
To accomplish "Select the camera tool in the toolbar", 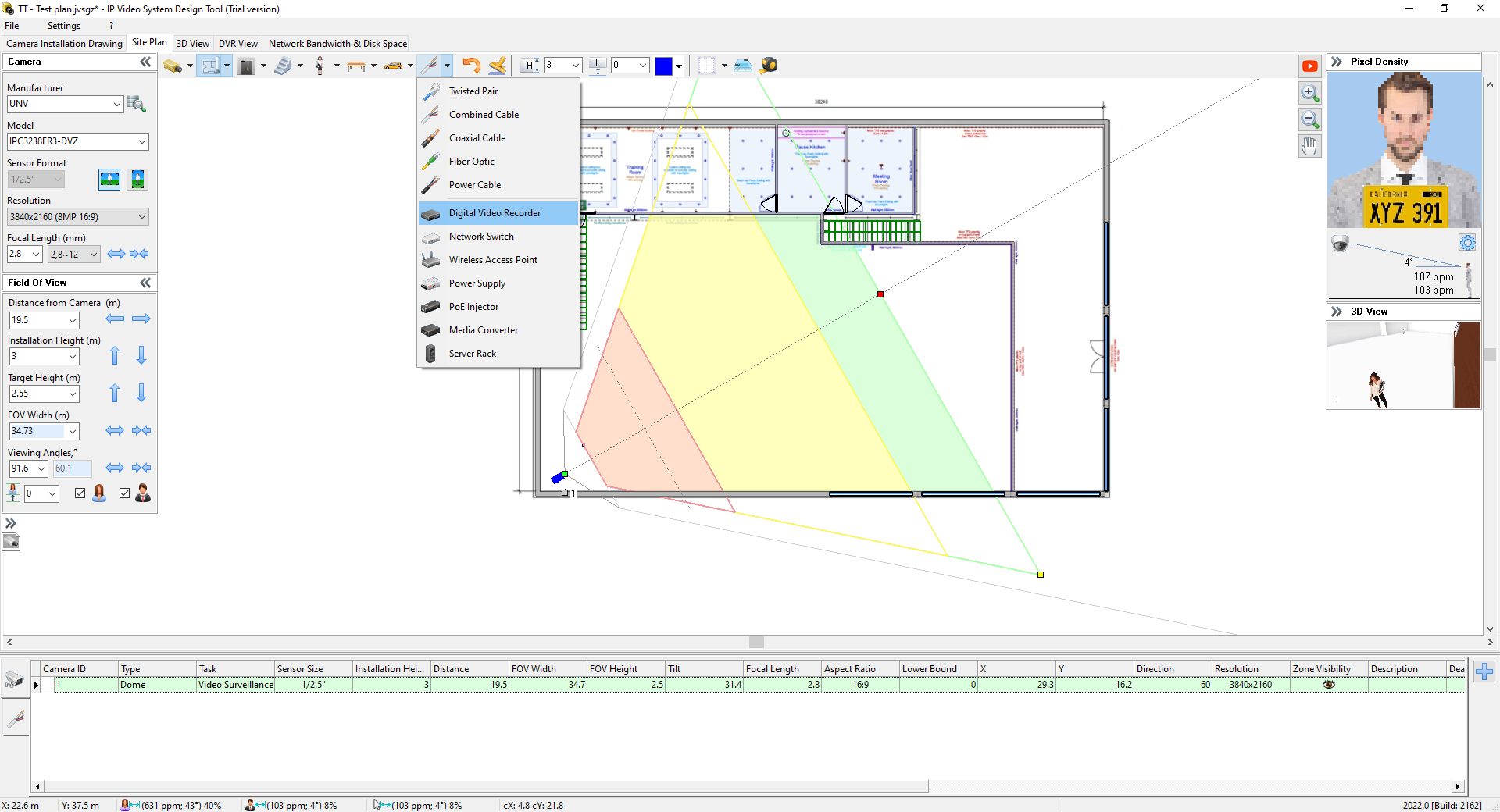I will click(173, 66).
